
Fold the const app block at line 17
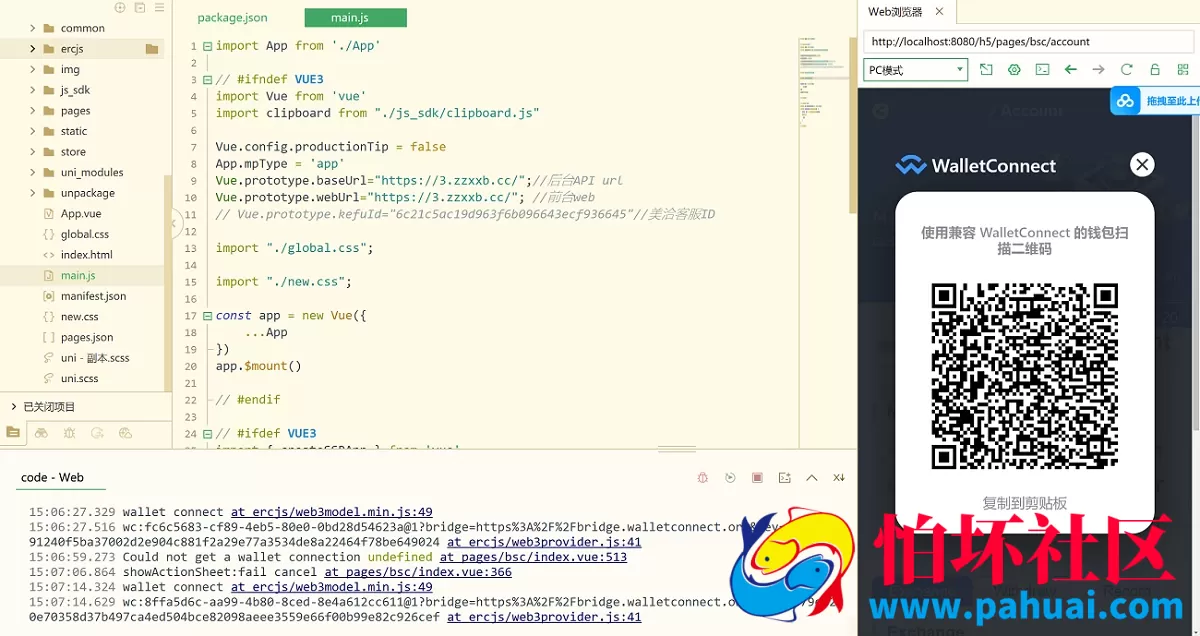point(207,316)
